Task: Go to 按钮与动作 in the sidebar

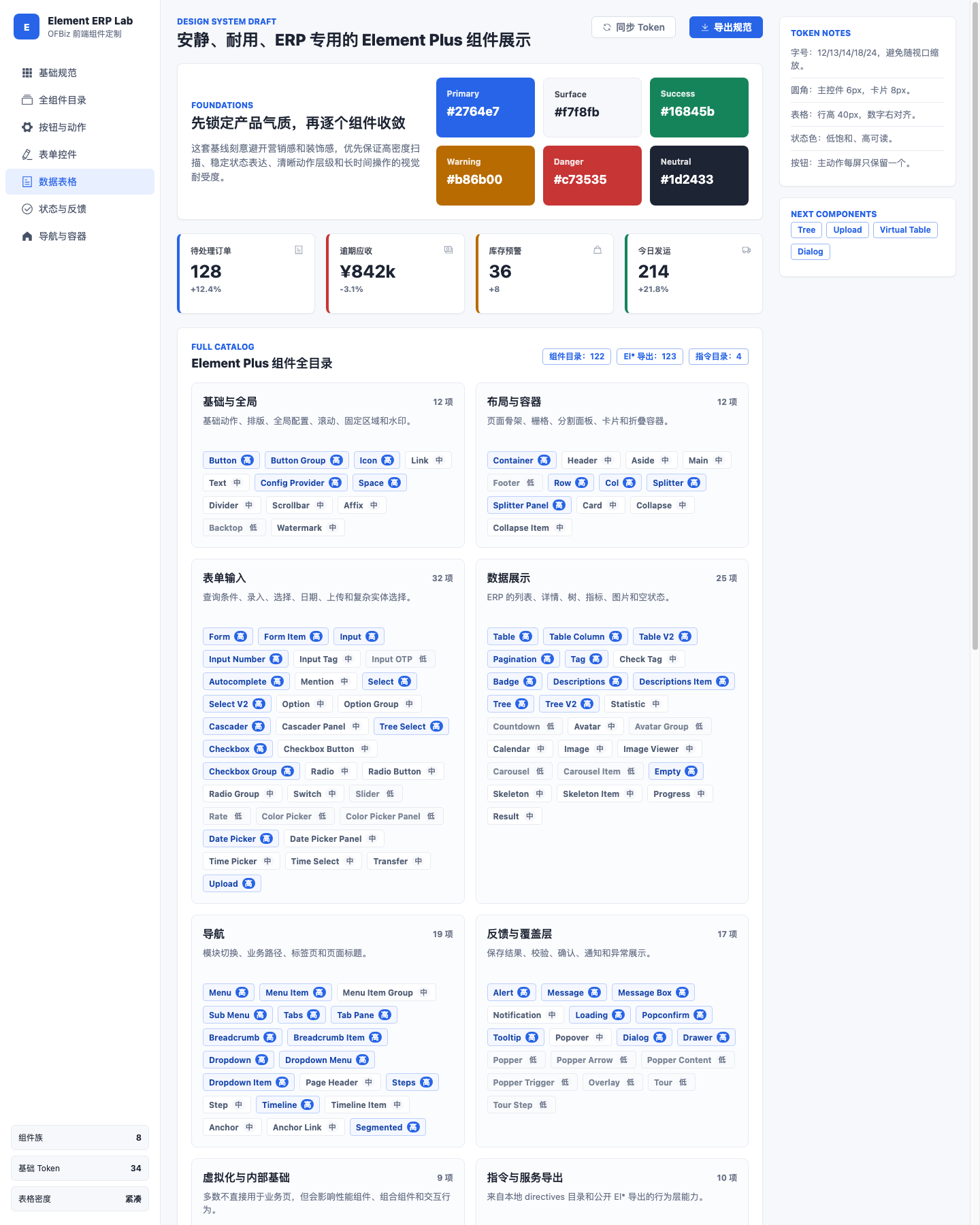Action: point(80,127)
